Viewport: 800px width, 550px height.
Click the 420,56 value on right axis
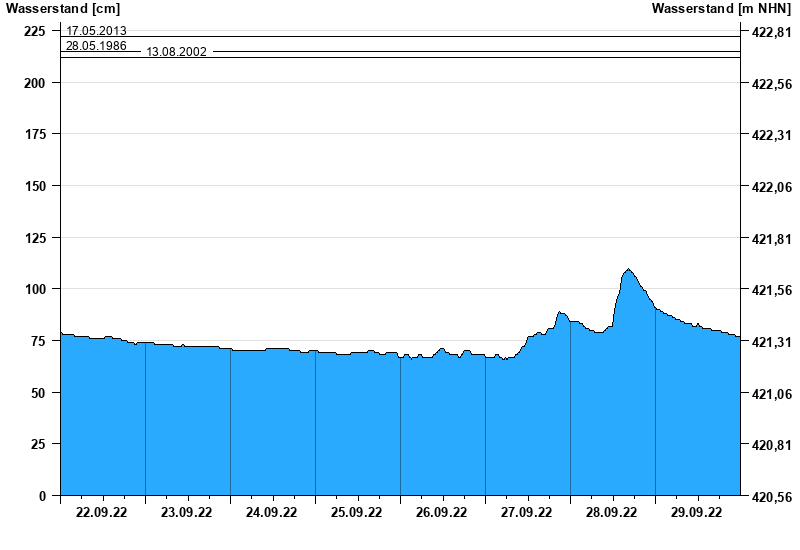point(770,497)
